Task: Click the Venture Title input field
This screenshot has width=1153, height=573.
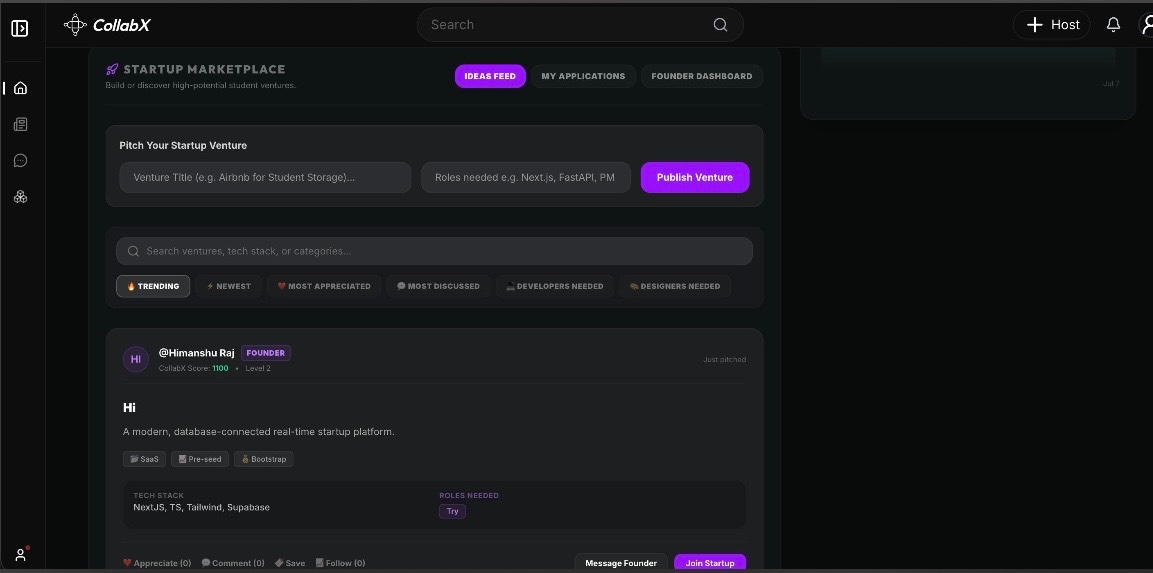Action: click(x=265, y=177)
